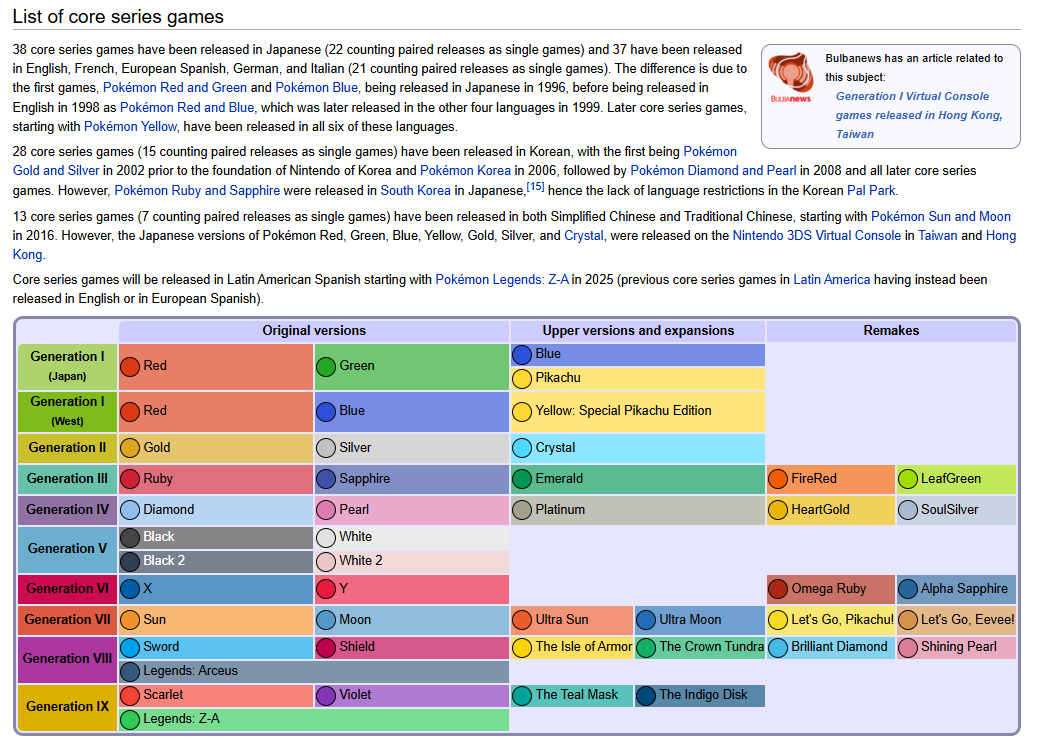Viewport: 1042px width, 741px height.
Task: Click the Diamond cell in Generation IV
Action: 216,510
